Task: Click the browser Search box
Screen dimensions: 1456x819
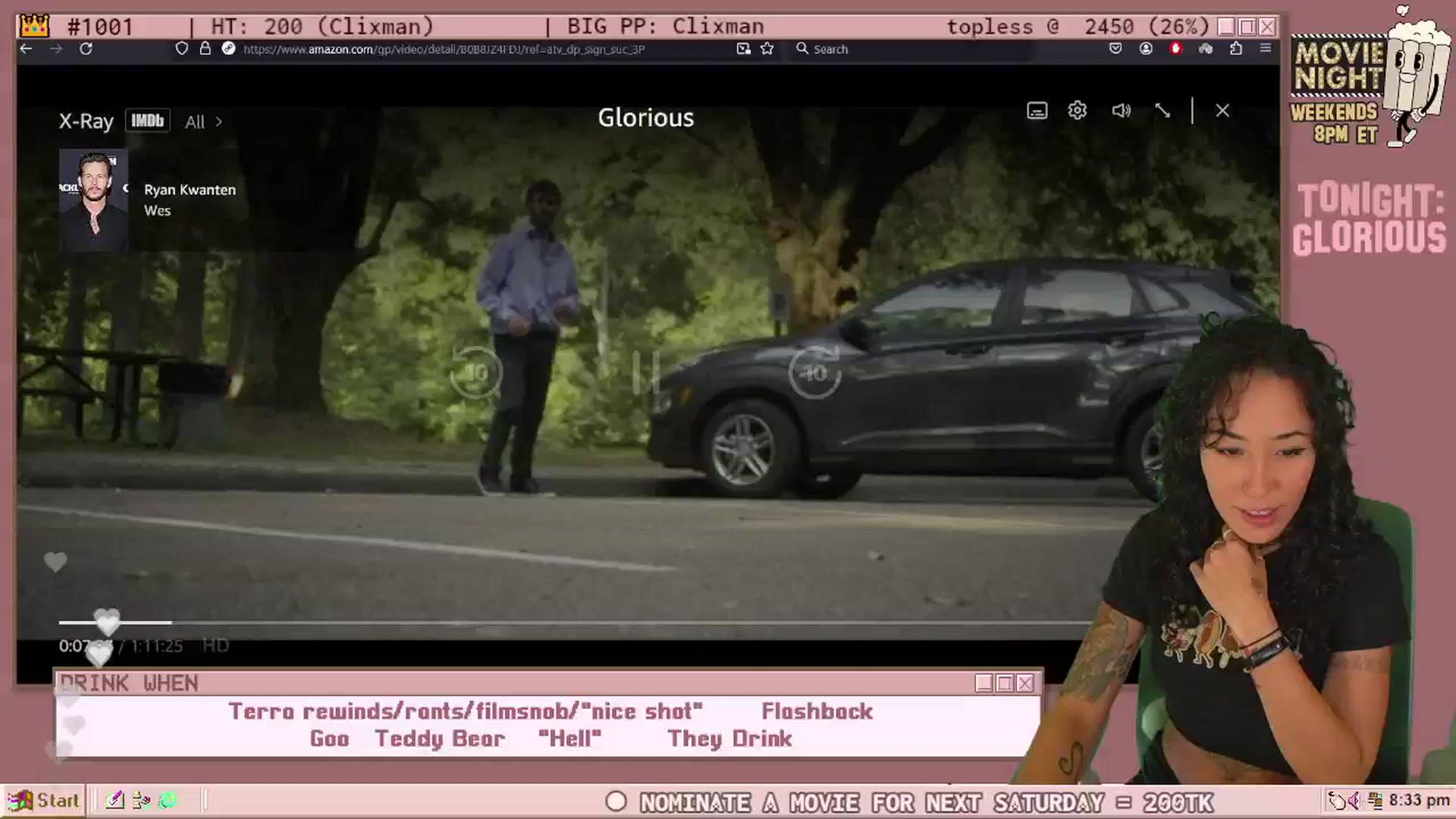Action: click(910, 49)
